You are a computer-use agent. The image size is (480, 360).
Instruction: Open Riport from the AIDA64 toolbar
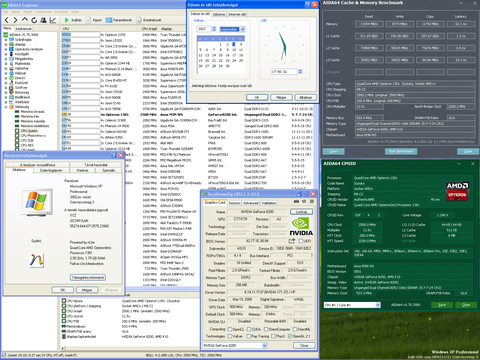click(94, 20)
